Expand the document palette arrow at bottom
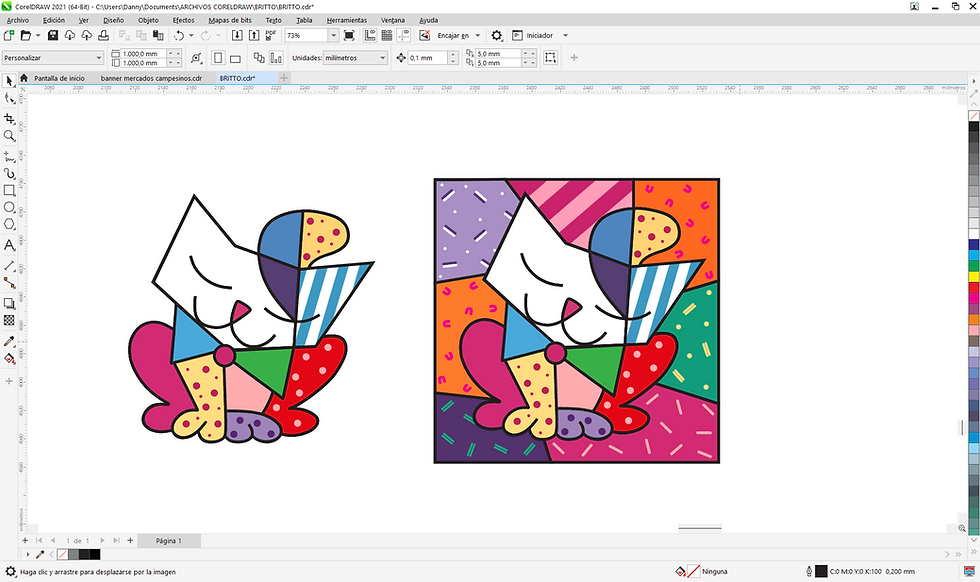Screen dimensions: 980x582 pos(28,554)
